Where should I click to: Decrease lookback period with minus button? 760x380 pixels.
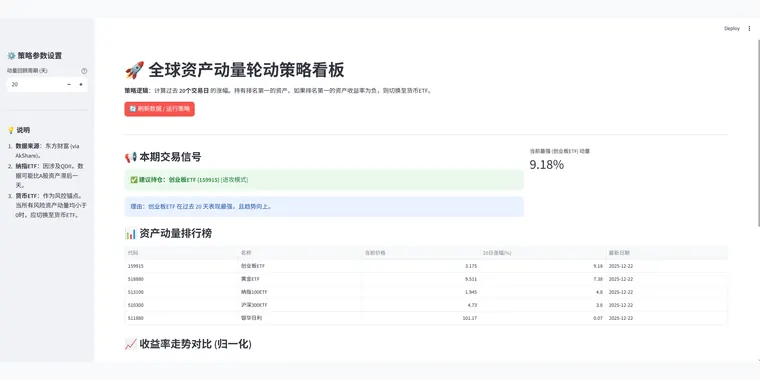pos(69,84)
